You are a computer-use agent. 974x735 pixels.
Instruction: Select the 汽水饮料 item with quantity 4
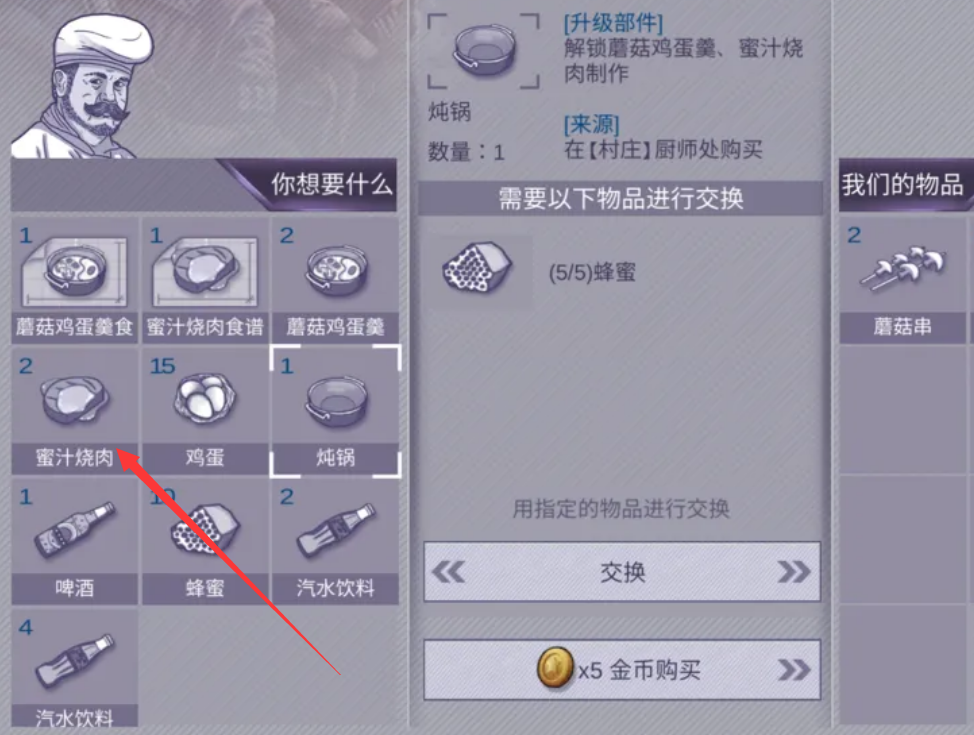pyautogui.click(x=75, y=669)
